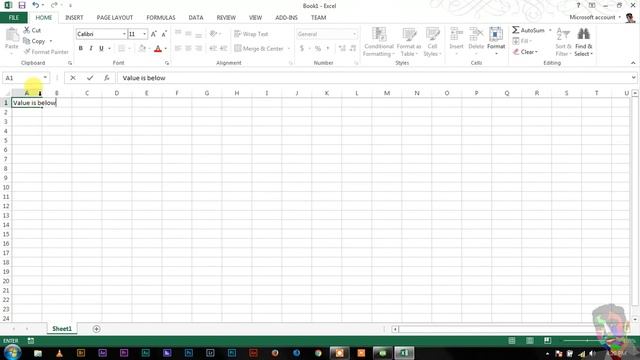Confirm cell entry with the checkmark icon

click(90, 78)
